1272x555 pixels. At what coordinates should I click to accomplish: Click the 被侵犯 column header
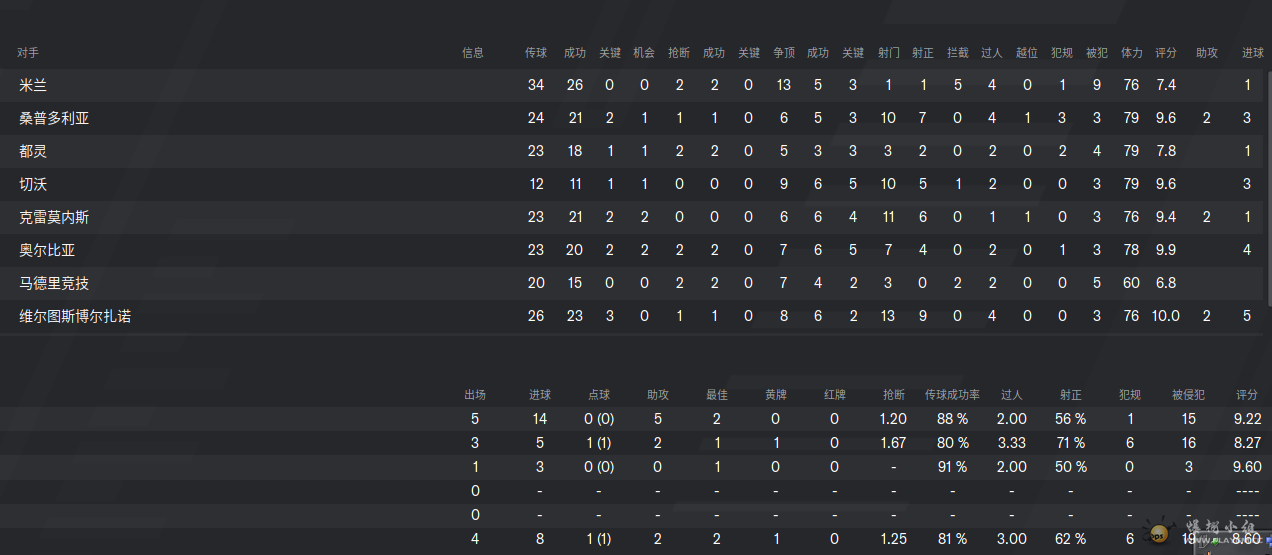[x=1188, y=395]
